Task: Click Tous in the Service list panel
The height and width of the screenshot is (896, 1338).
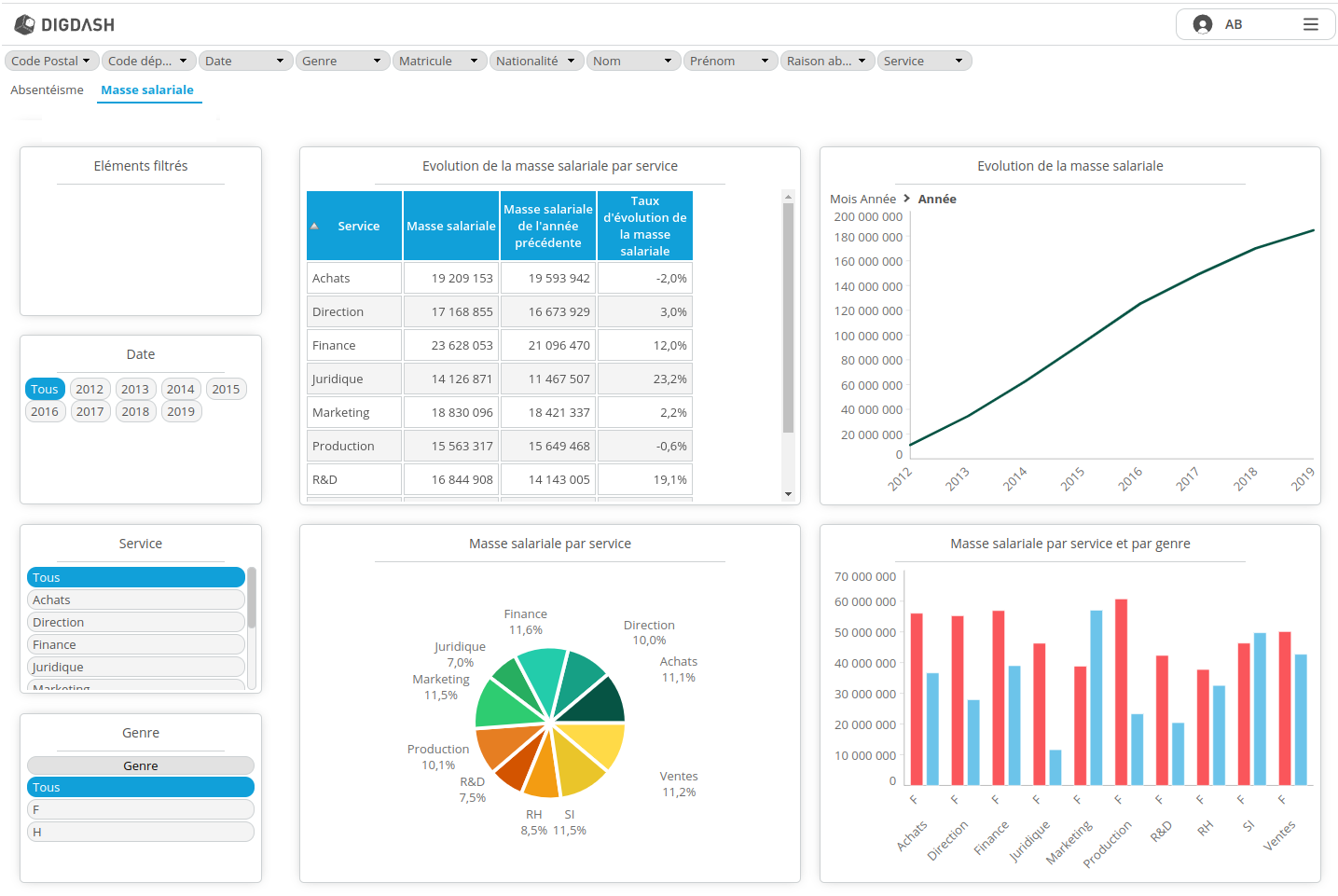Action: 135,577
